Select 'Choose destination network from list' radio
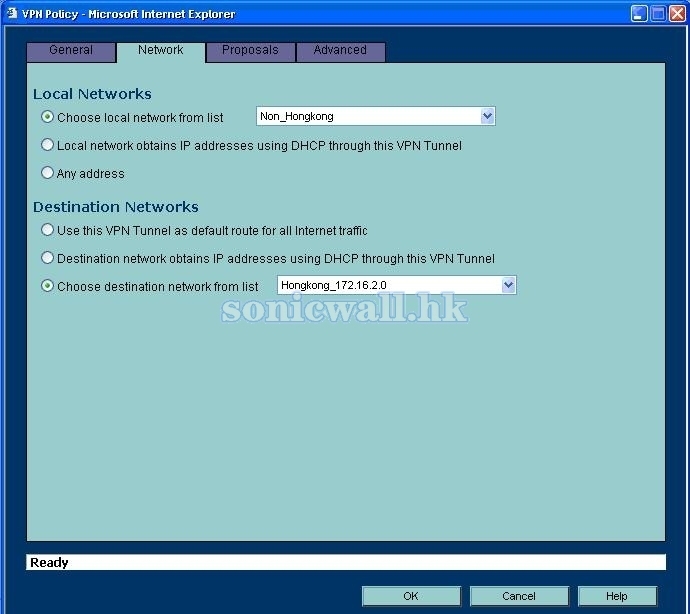 (47, 286)
